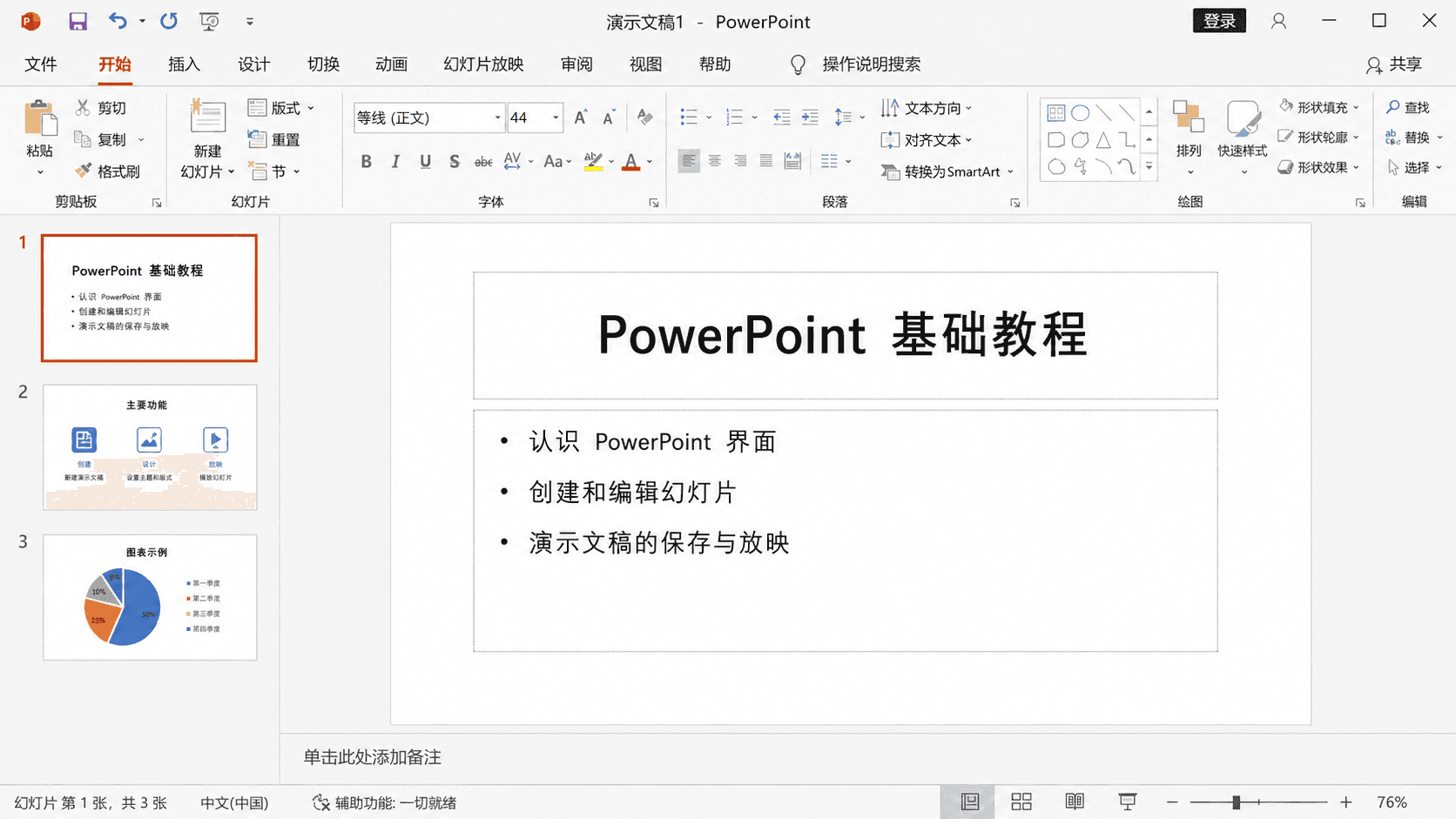Toggle bold formatting
The width and height of the screenshot is (1456, 819).
[x=367, y=161]
